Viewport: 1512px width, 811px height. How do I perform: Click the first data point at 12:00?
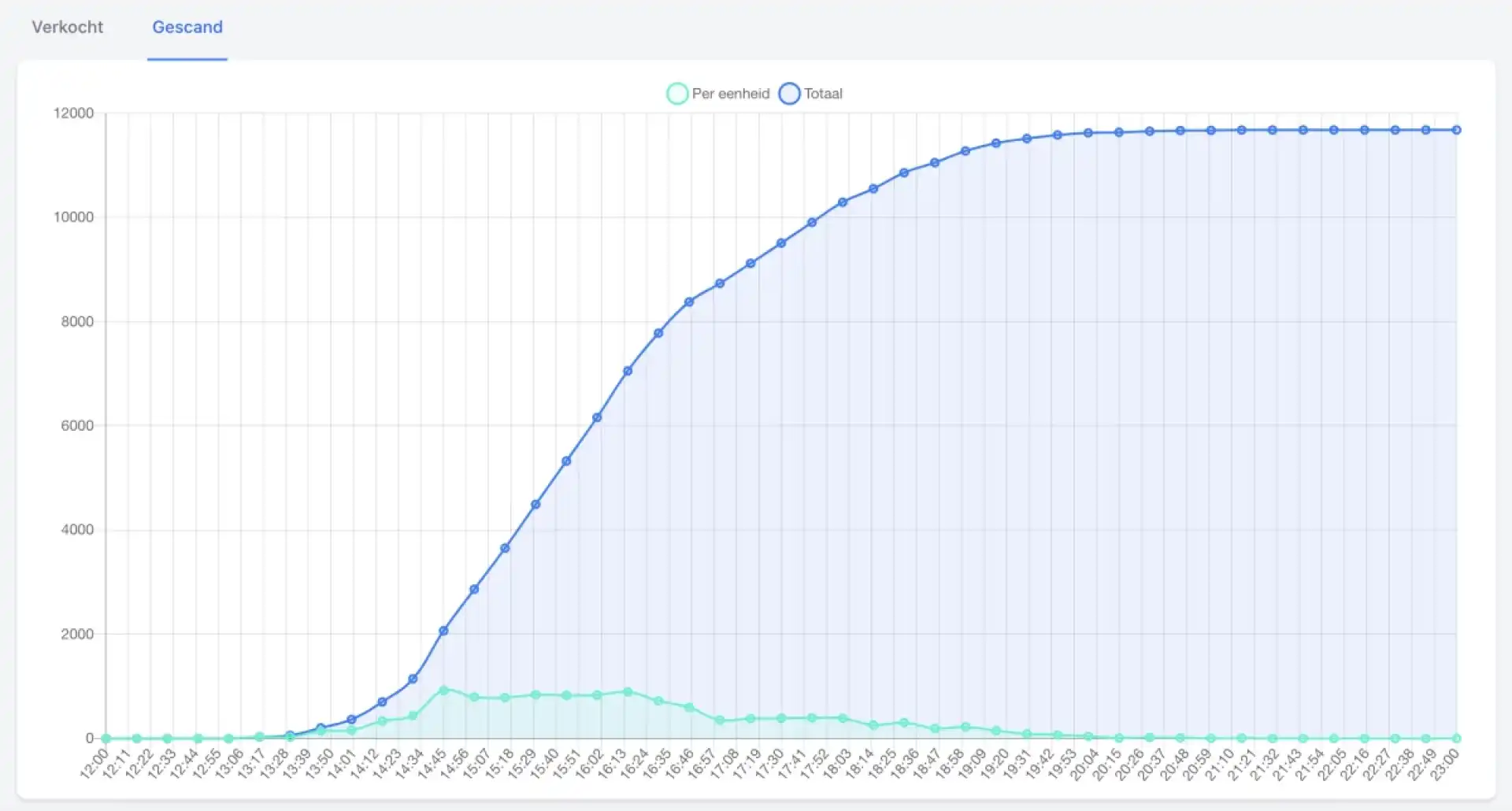[x=106, y=739]
